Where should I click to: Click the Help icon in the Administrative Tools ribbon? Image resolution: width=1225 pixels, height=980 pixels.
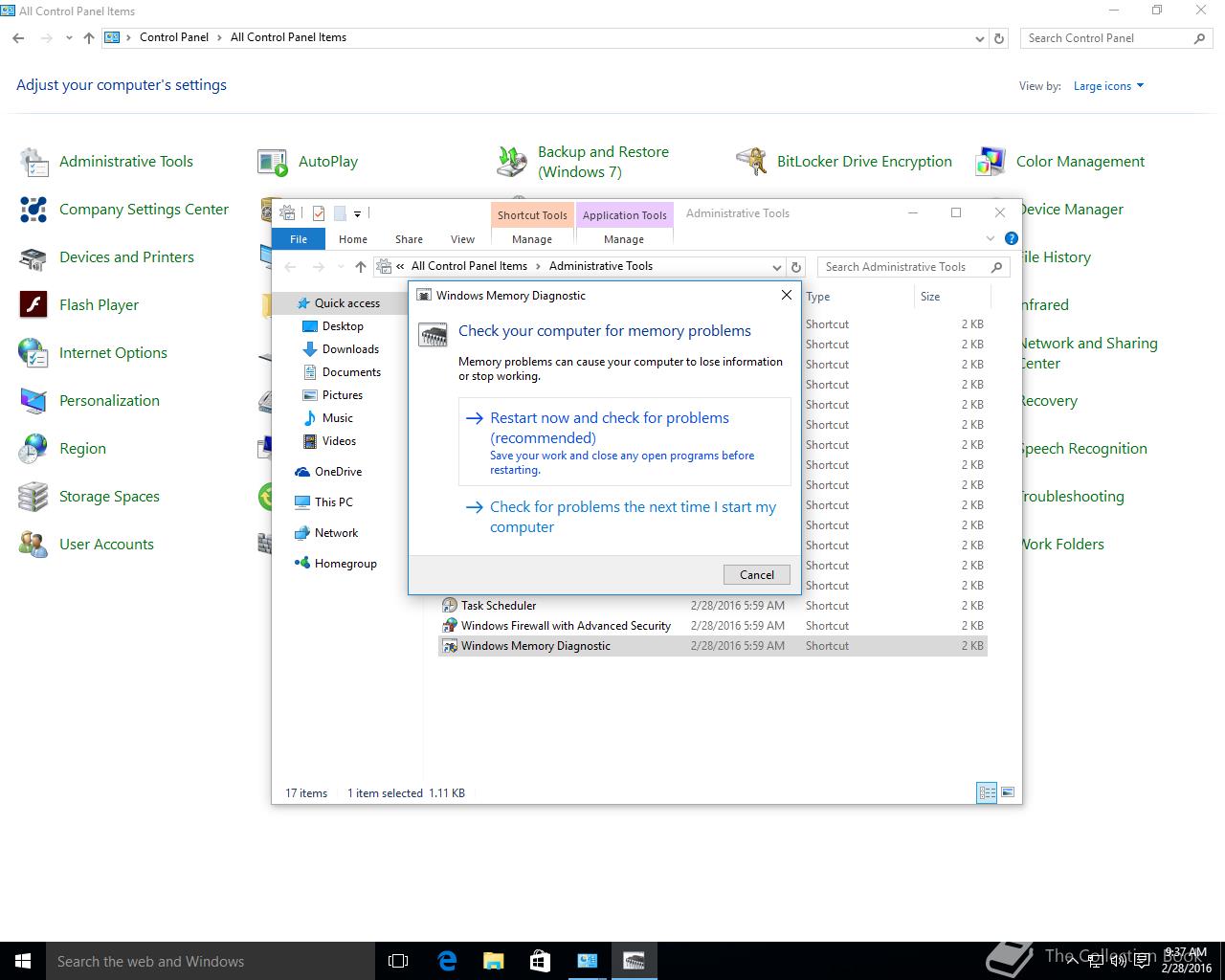[x=1011, y=238]
